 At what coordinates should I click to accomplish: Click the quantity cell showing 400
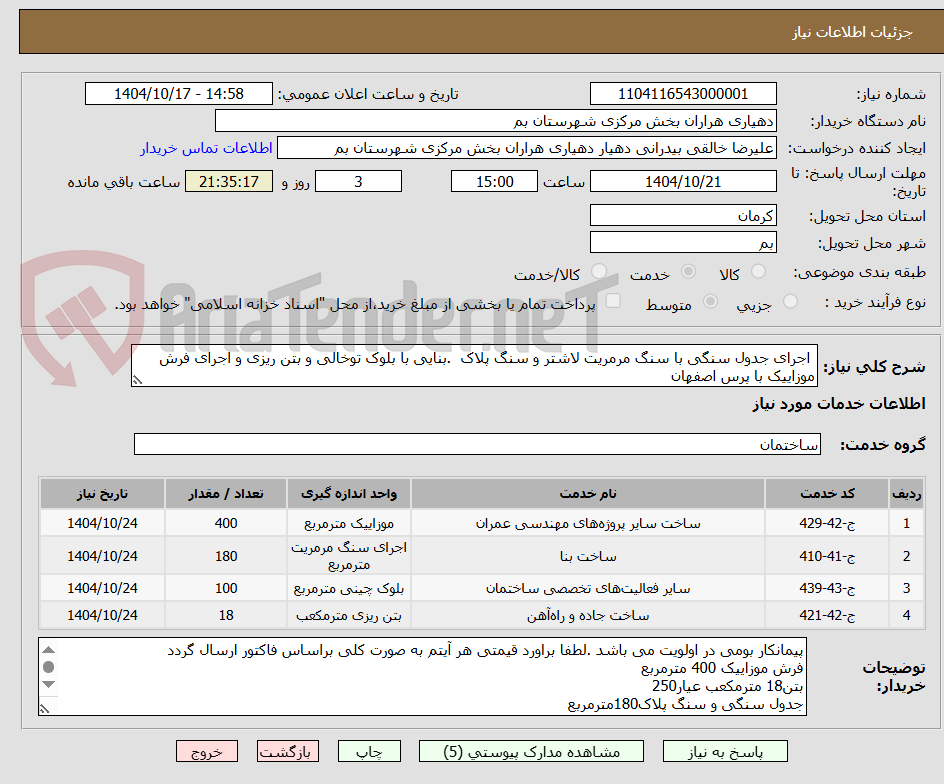coord(226,523)
